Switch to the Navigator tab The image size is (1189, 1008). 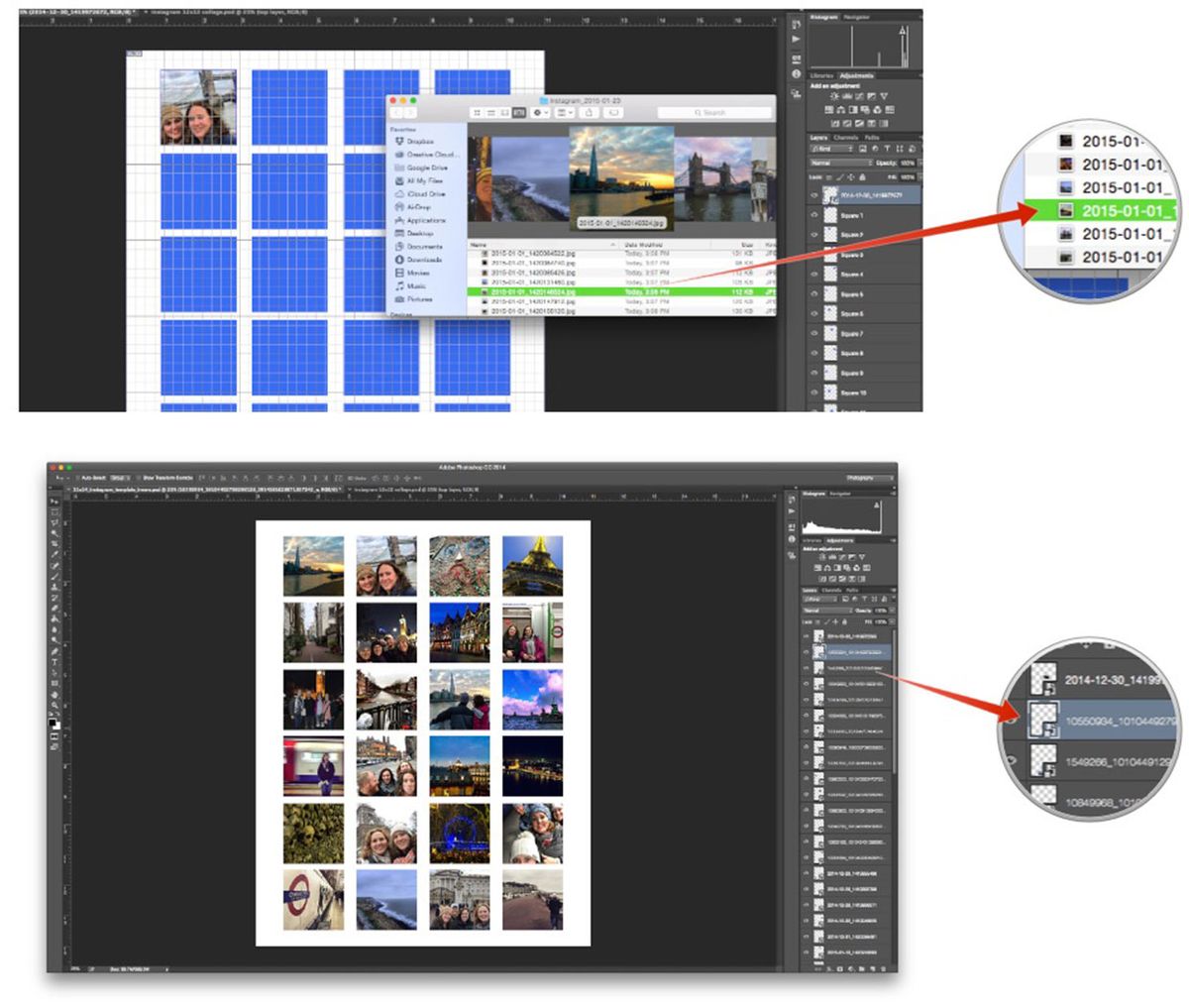pyautogui.click(x=855, y=17)
